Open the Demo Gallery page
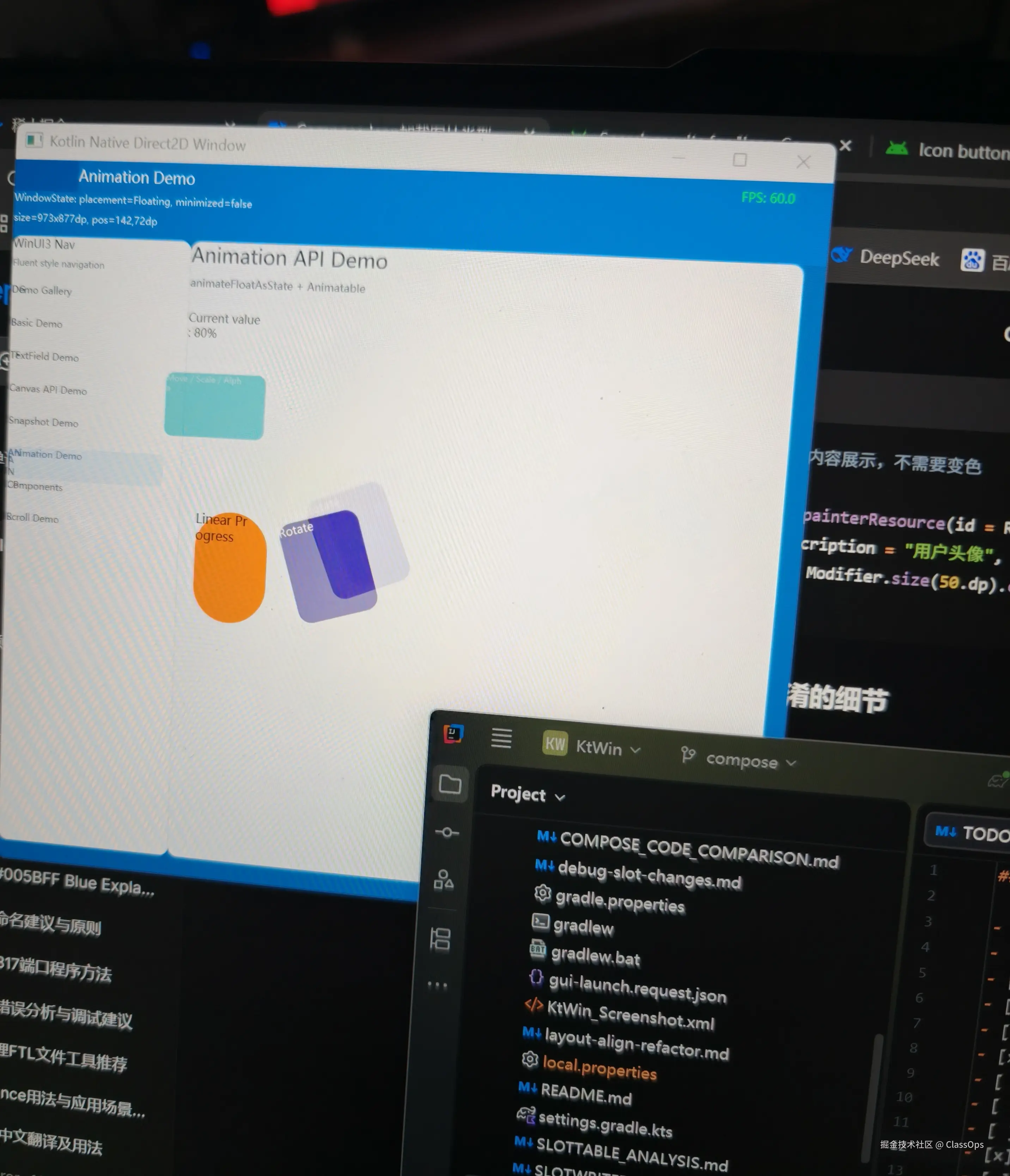 (42, 291)
